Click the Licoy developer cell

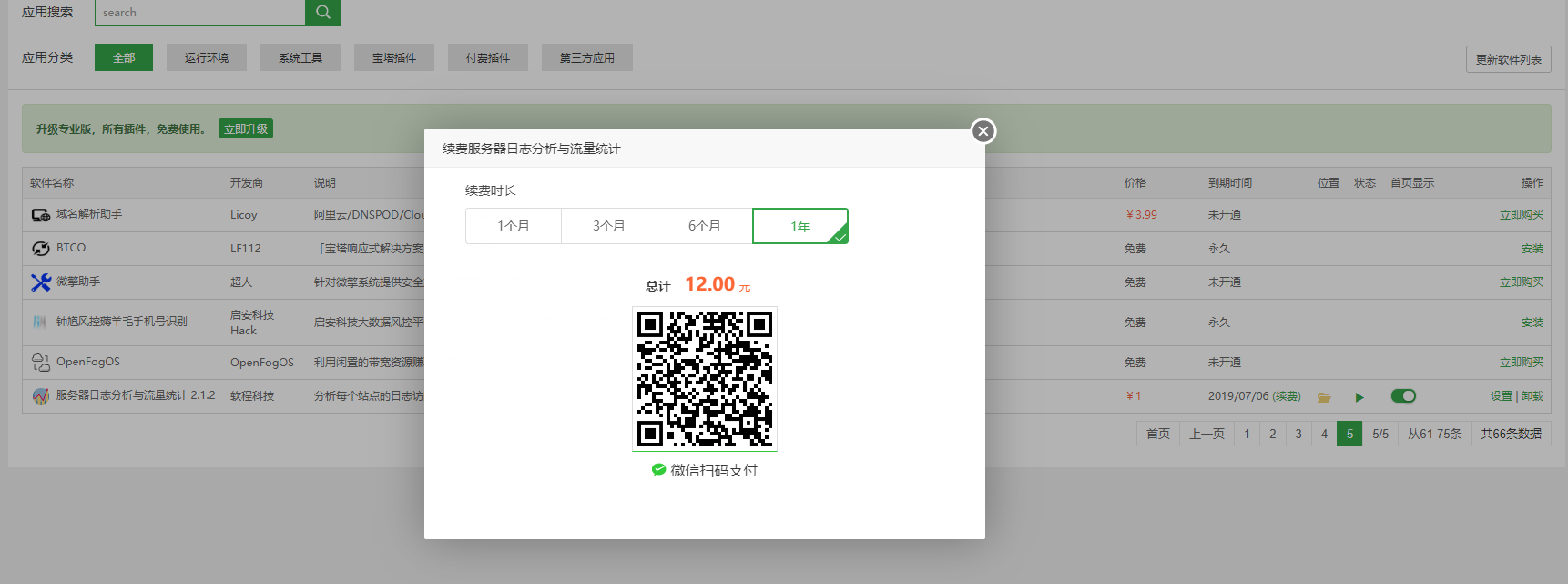244,215
